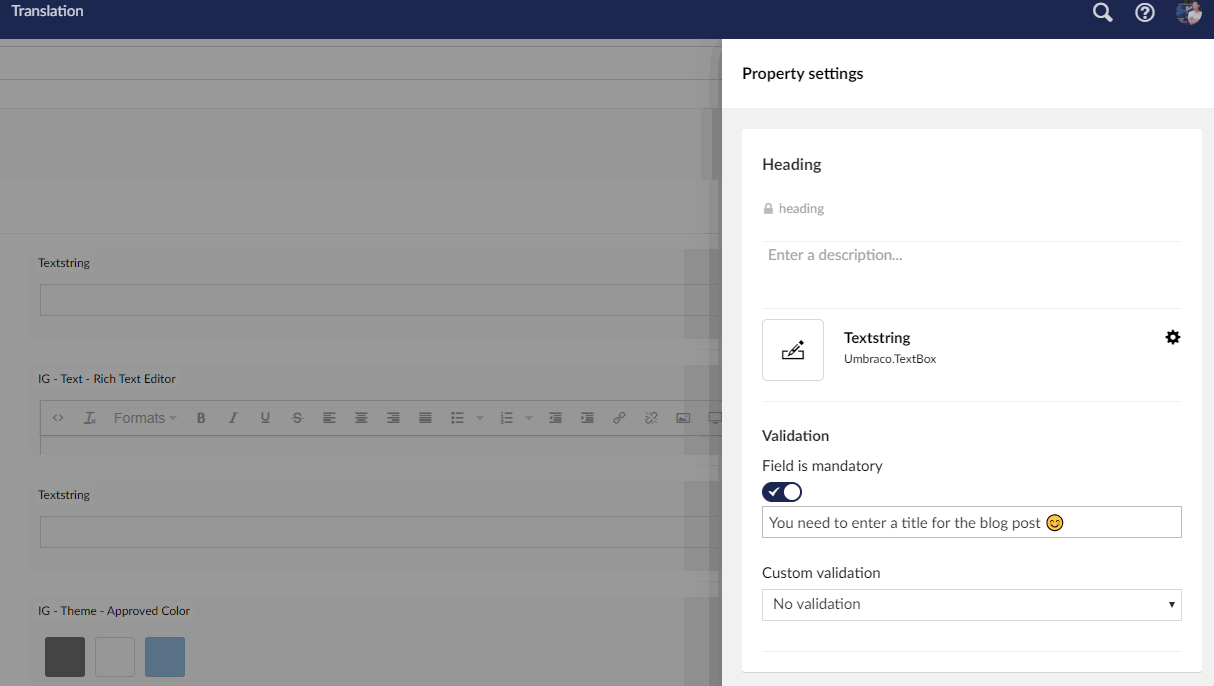This screenshot has width=1214, height=686.
Task: Open the Custom validation dropdown
Action: [972, 604]
